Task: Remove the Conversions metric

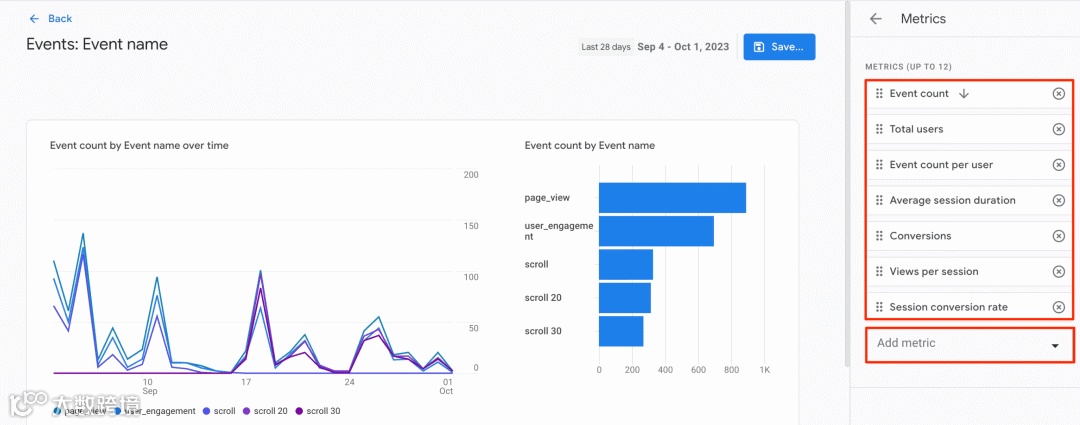Action: (1059, 236)
